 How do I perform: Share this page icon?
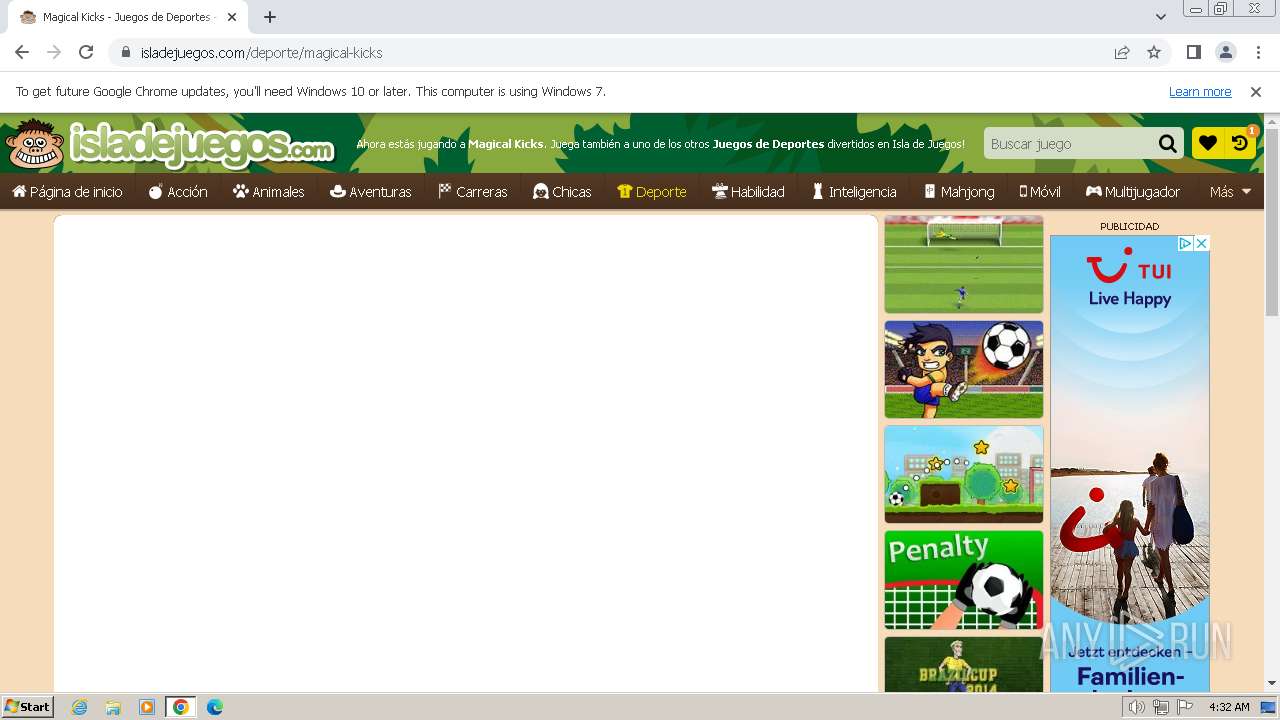click(x=1122, y=52)
